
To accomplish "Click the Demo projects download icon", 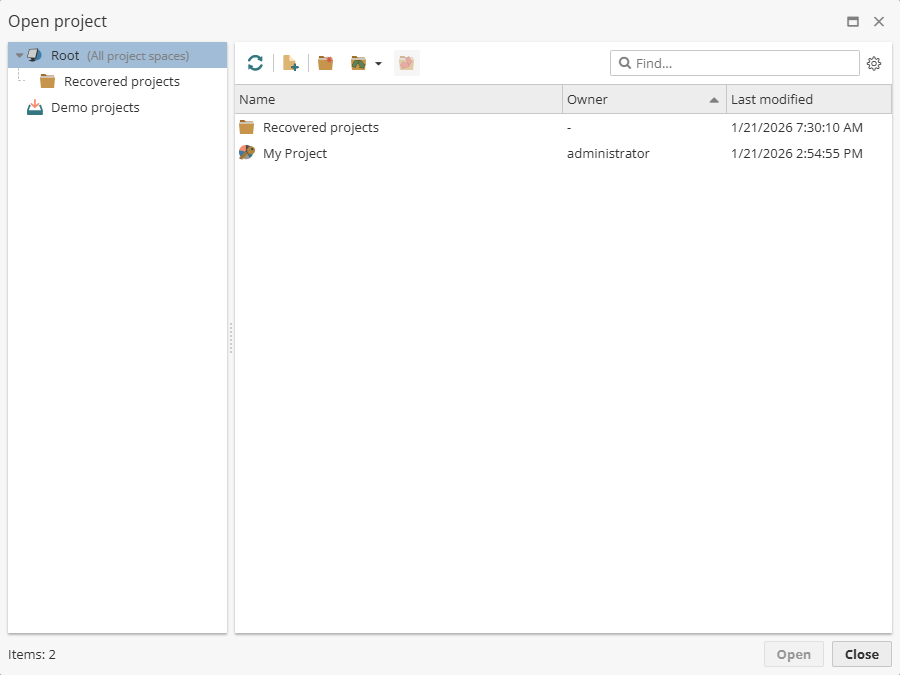I will click(x=32, y=107).
